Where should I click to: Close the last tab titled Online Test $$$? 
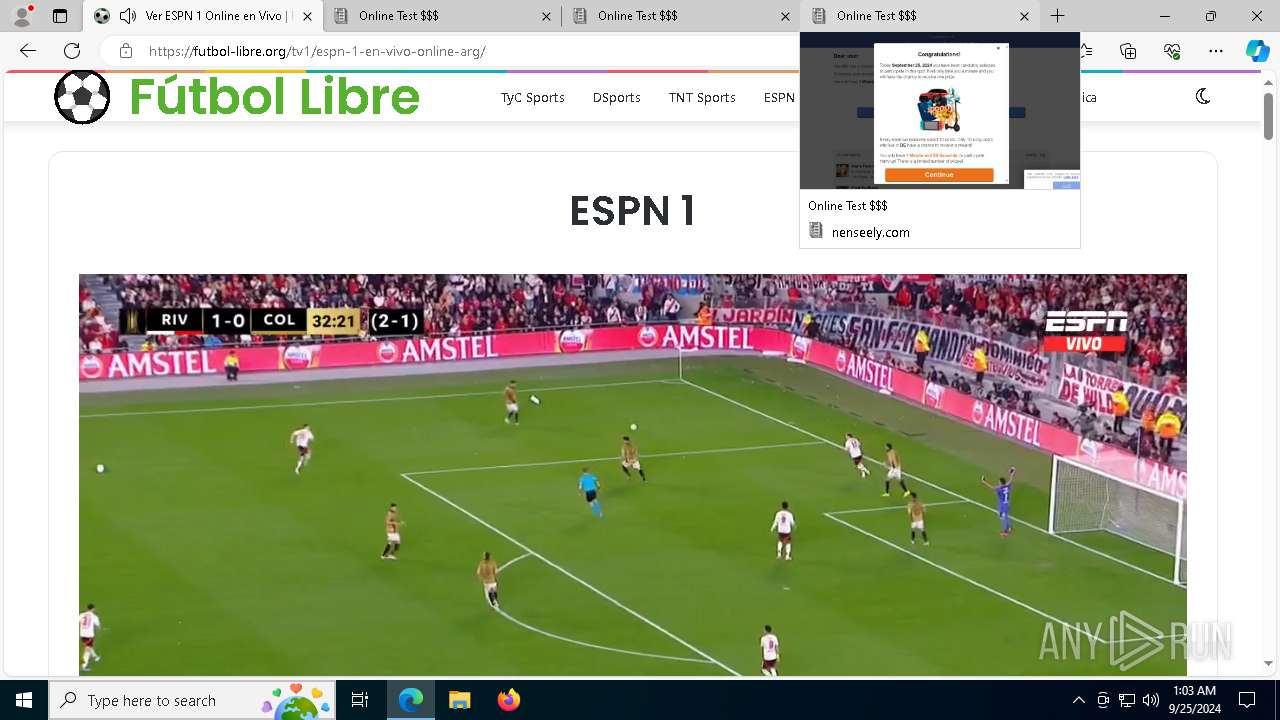click(x=1024, y=16)
